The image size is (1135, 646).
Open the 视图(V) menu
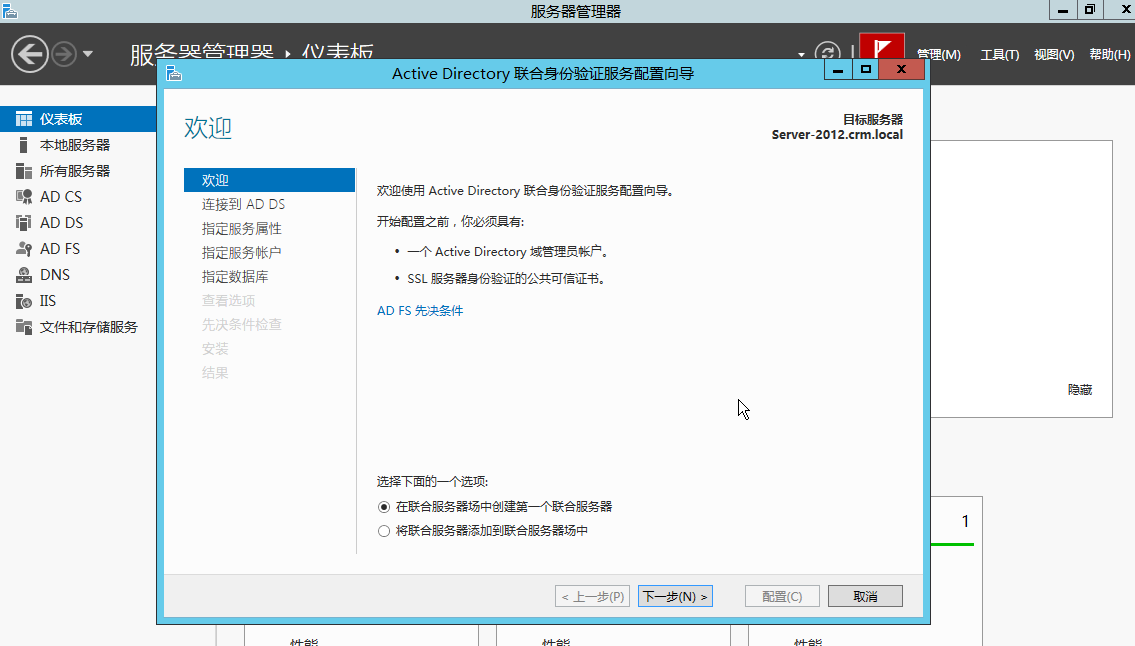coord(1054,54)
